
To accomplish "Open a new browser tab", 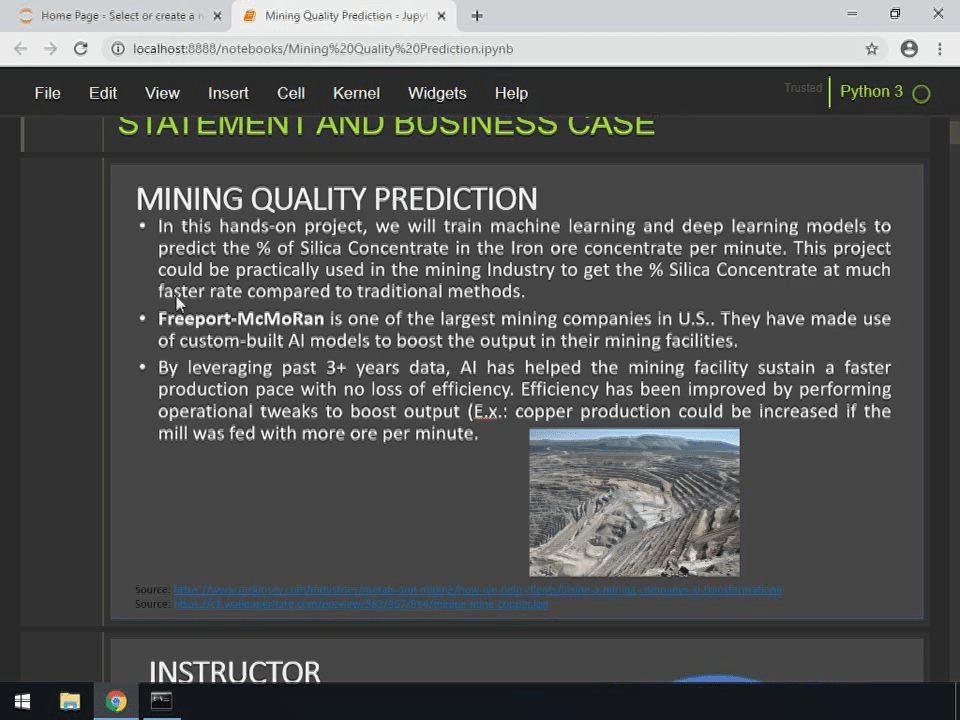I will click(x=477, y=17).
